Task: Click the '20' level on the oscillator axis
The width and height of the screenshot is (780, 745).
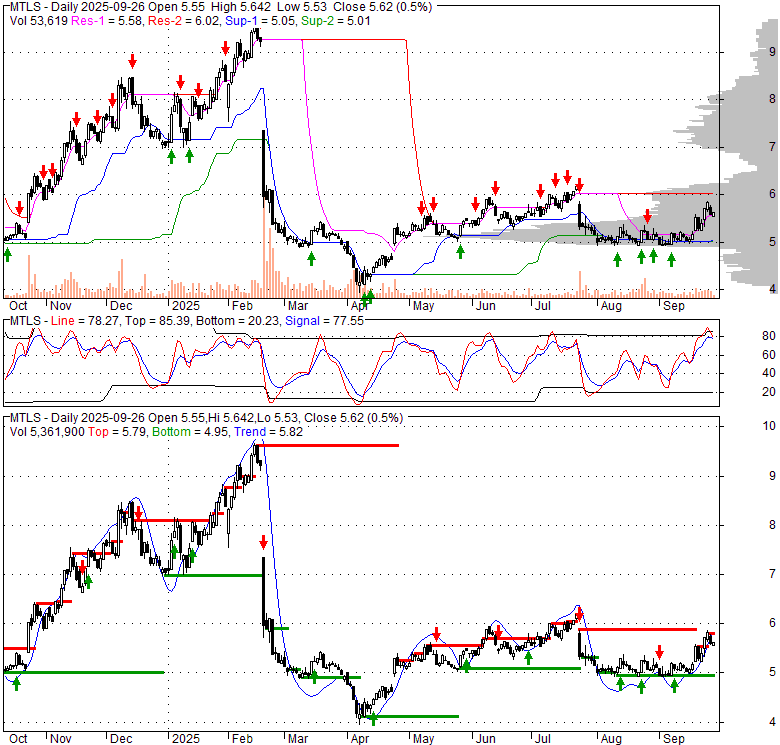Action: coord(769,392)
